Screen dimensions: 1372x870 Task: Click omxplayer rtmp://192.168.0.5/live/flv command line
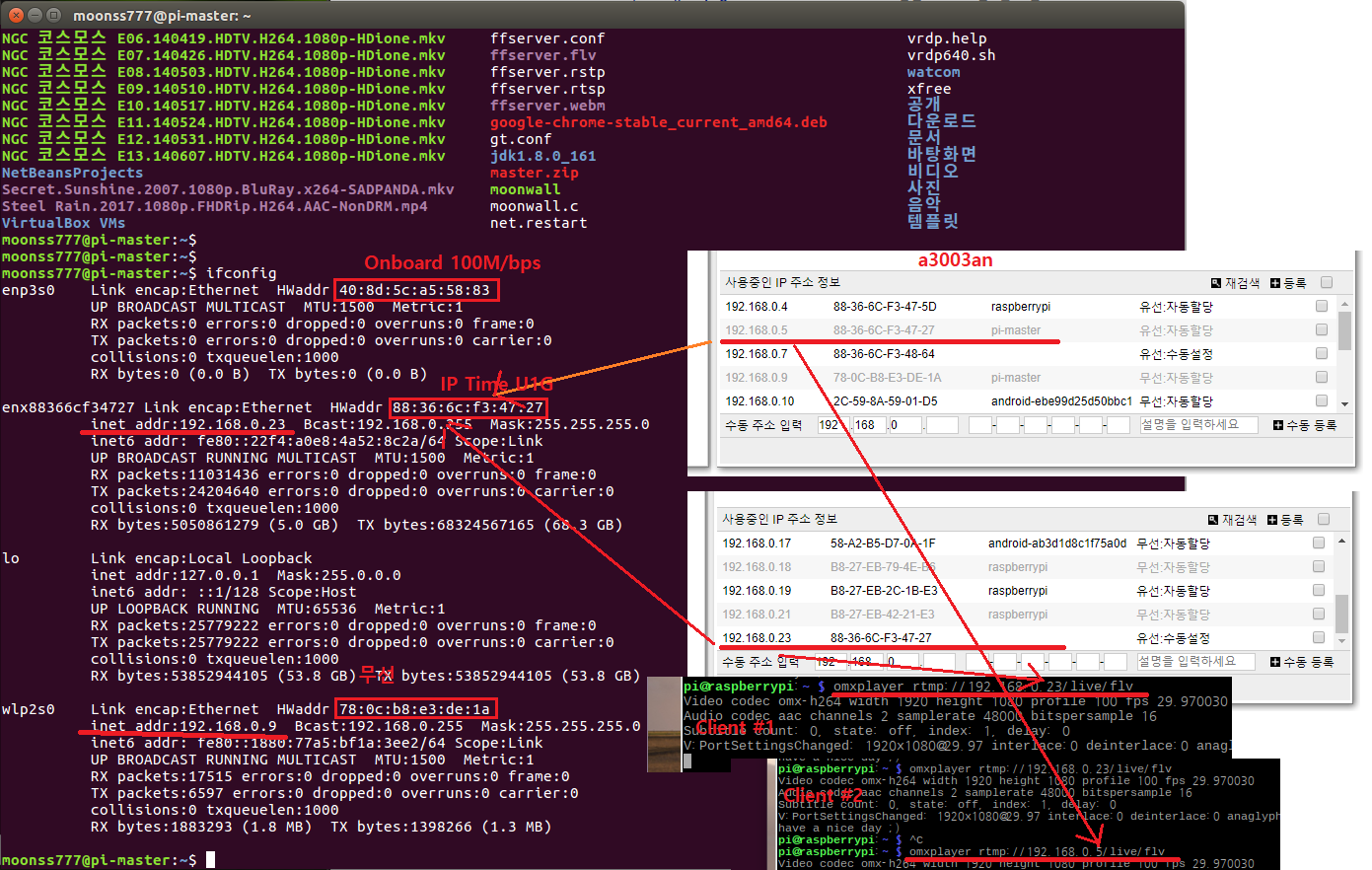1037,851
